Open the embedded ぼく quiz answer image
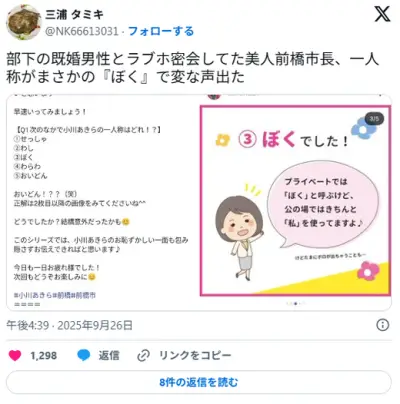 [x=295, y=201]
